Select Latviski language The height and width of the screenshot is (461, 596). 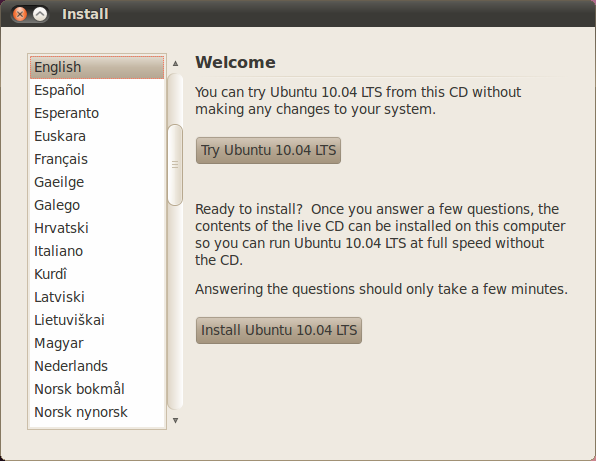pyautogui.click(x=97, y=297)
